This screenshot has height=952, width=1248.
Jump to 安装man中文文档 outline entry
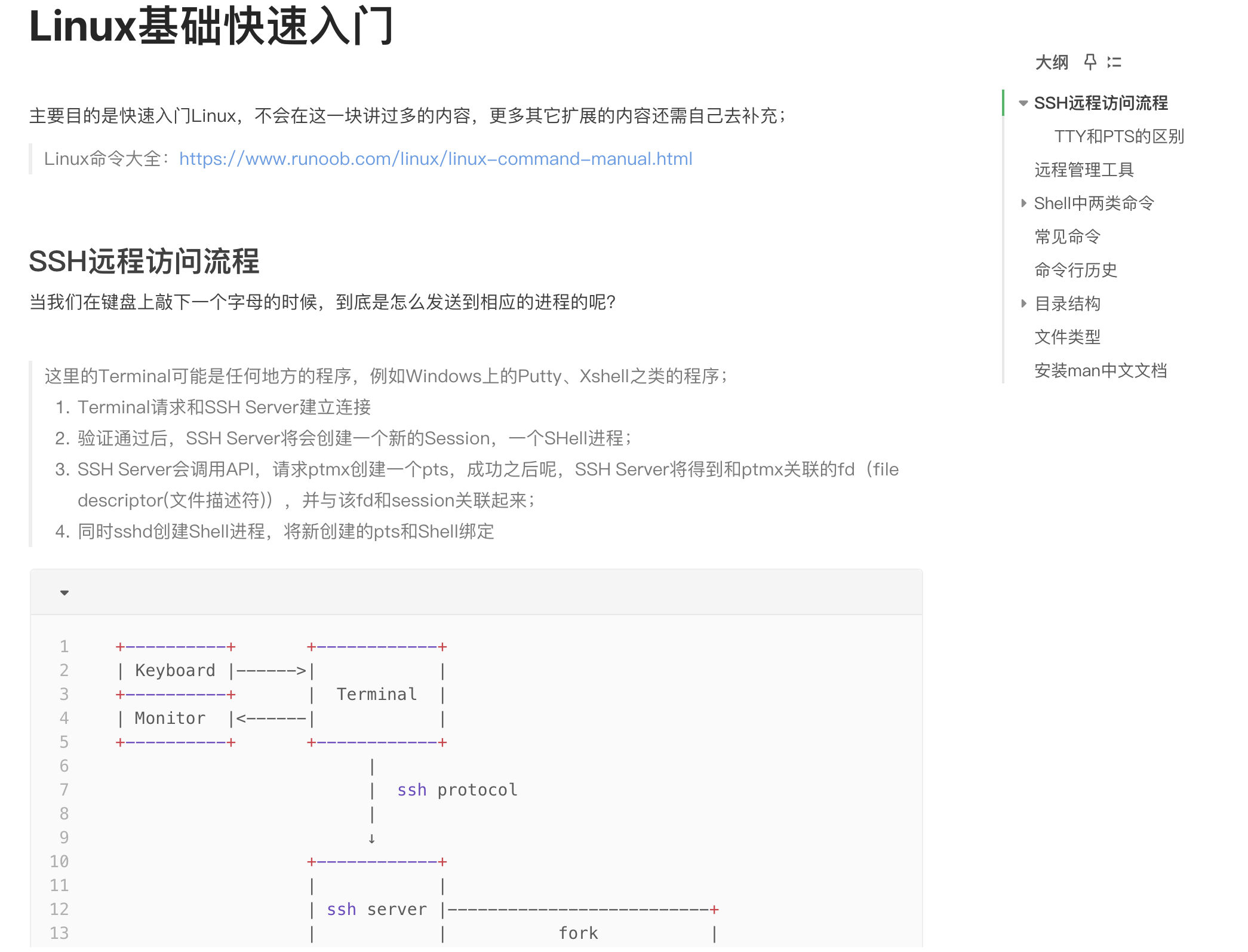1100,371
